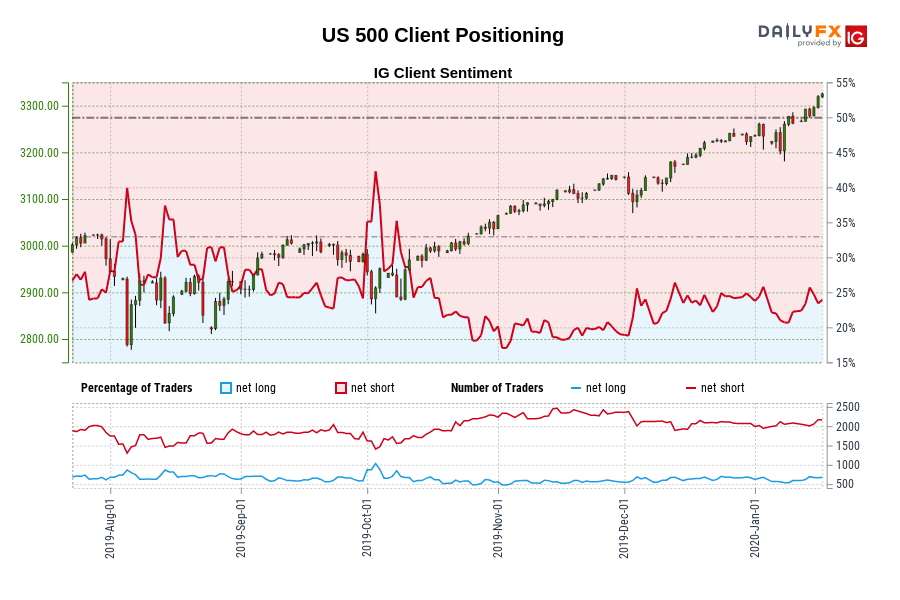Click the red IG logo badge
The height and width of the screenshot is (600, 900).
pos(856,36)
